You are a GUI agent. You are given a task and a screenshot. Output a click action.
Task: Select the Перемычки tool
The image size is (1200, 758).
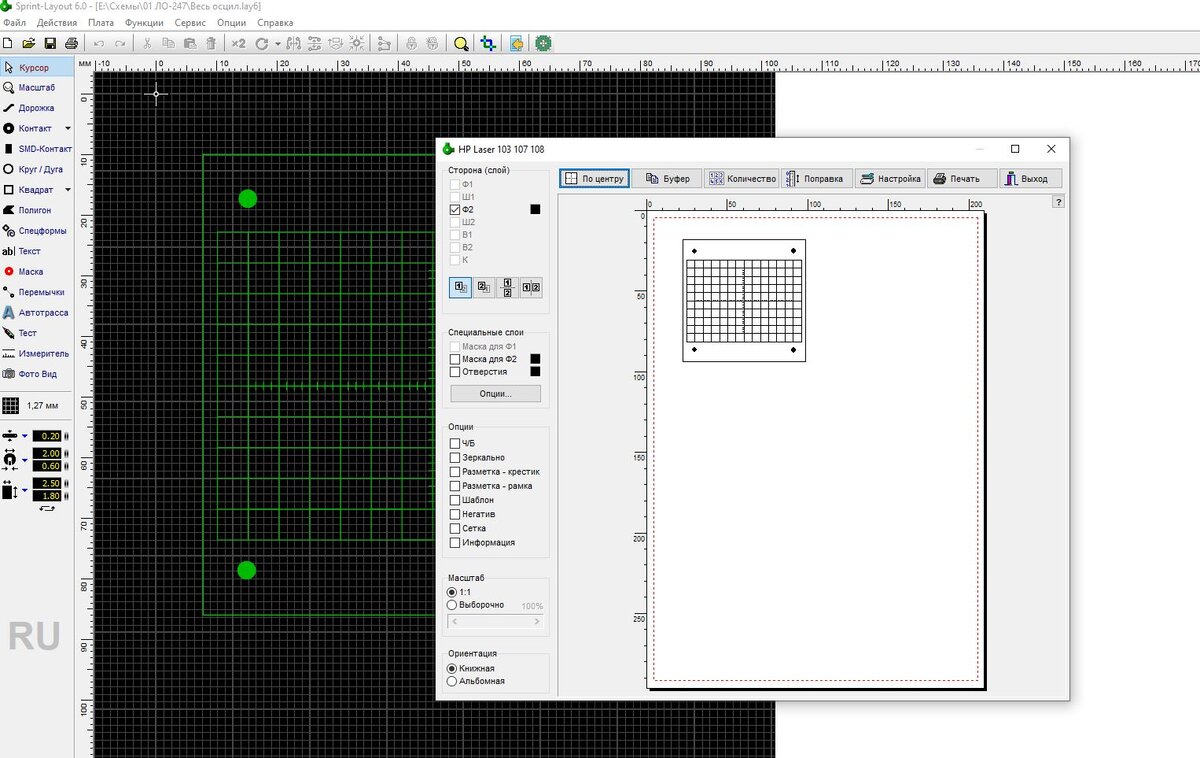(x=37, y=292)
